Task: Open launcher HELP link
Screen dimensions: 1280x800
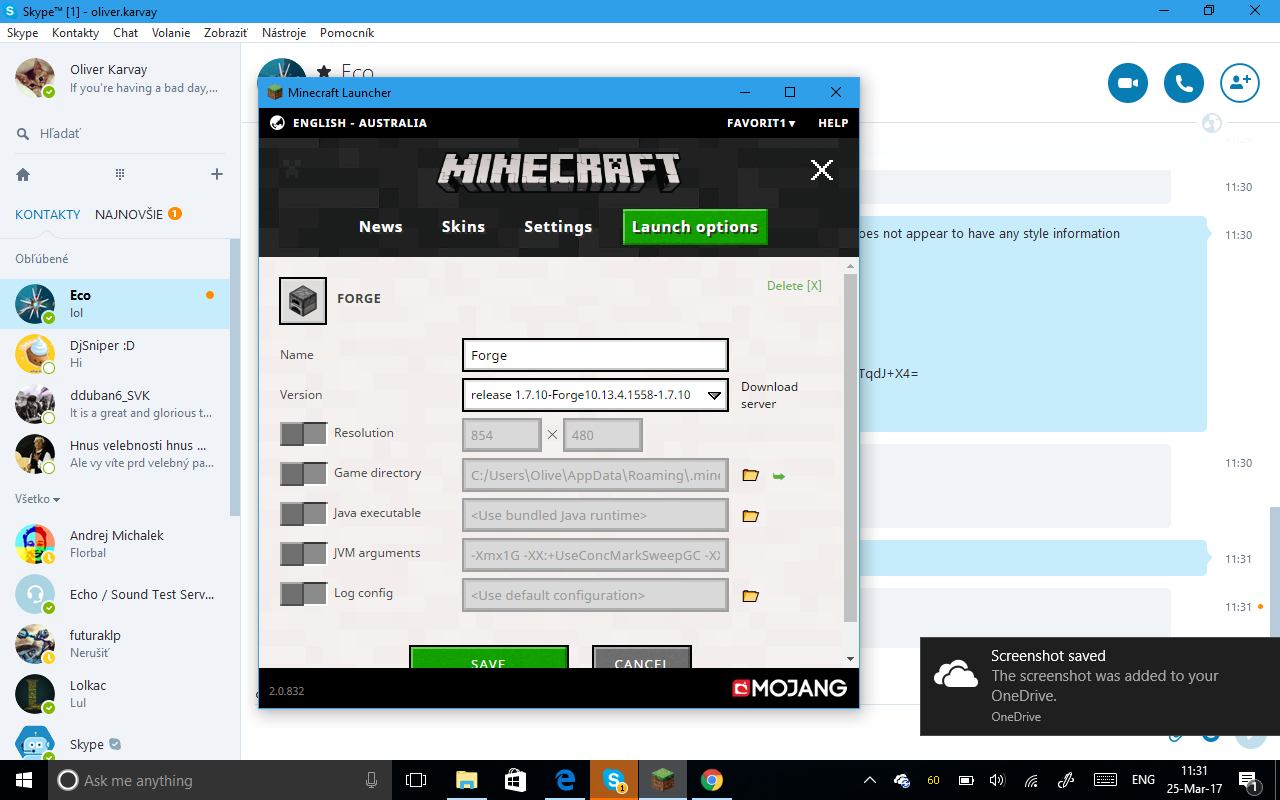Action: 833,123
